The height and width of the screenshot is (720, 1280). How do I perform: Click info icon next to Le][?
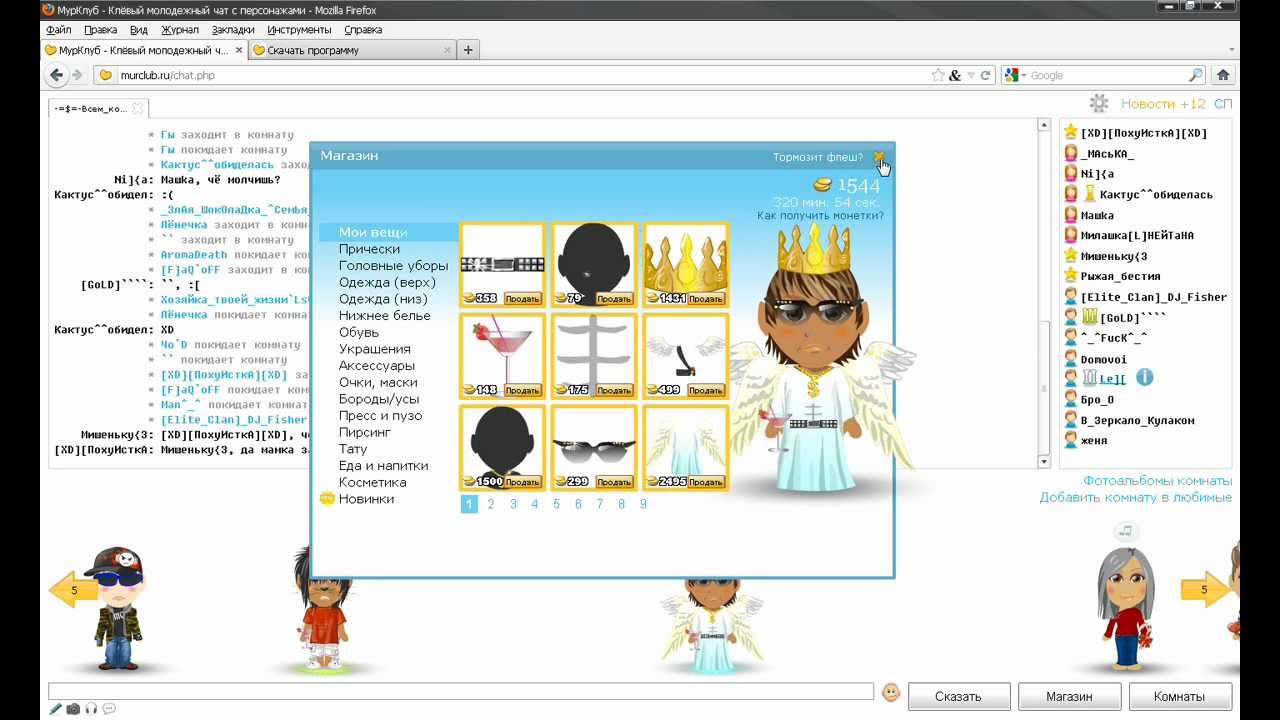click(x=1145, y=377)
